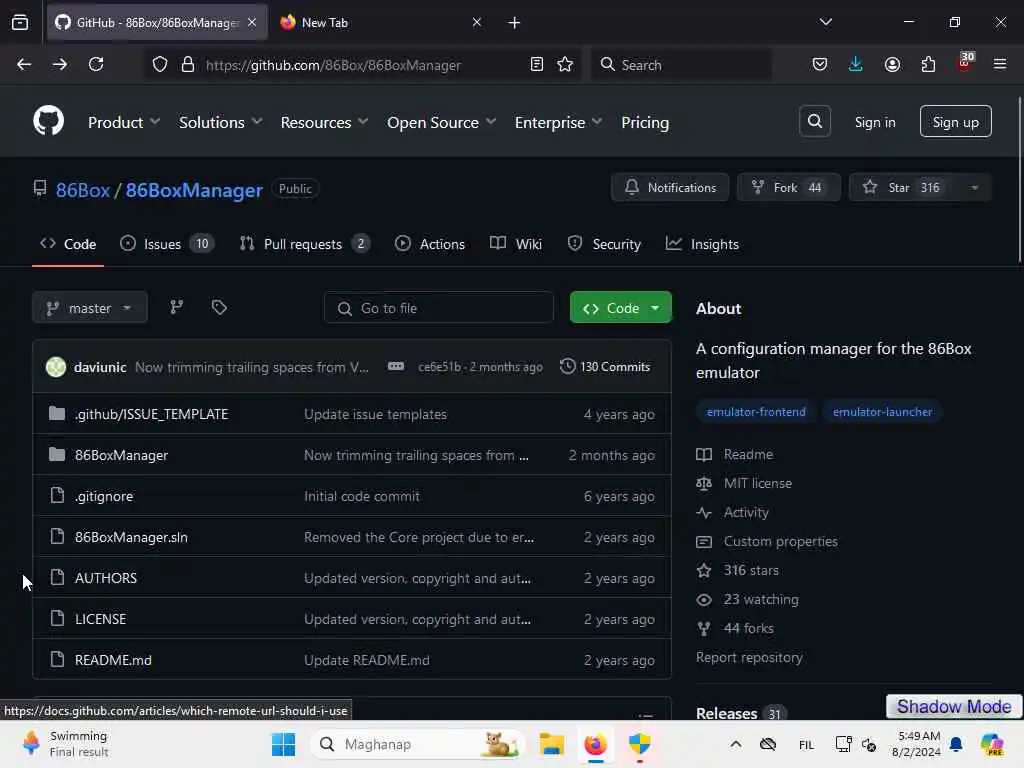Select the Code repository tab

pos(68,244)
